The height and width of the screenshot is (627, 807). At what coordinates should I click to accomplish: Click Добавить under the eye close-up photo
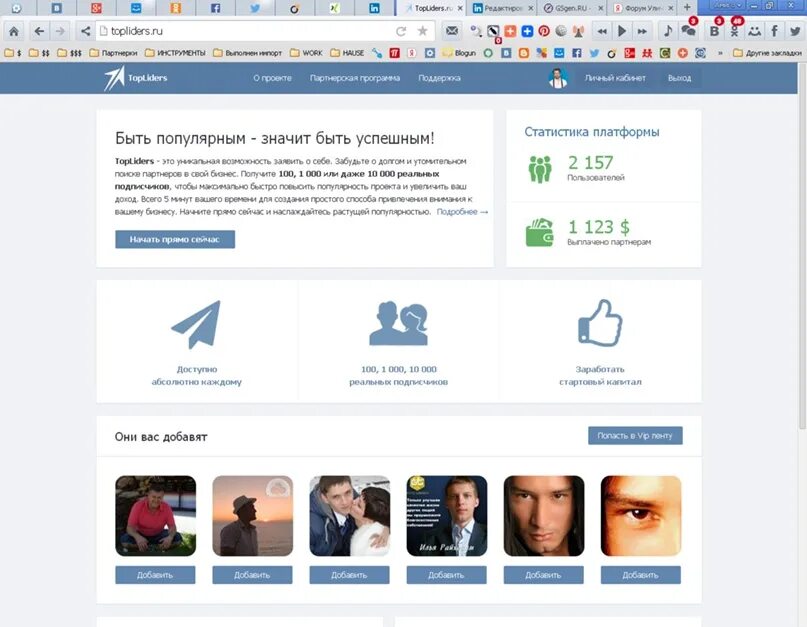(x=641, y=575)
